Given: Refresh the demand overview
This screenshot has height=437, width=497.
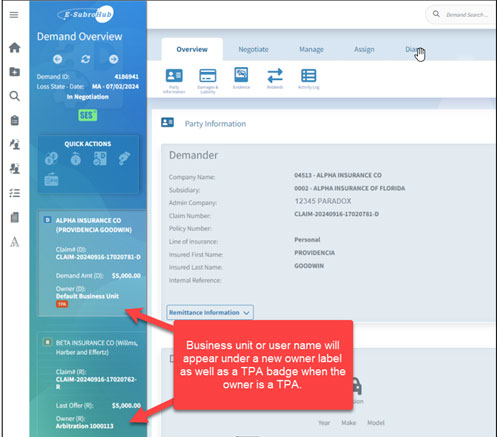Looking at the screenshot, I should (x=85, y=59).
